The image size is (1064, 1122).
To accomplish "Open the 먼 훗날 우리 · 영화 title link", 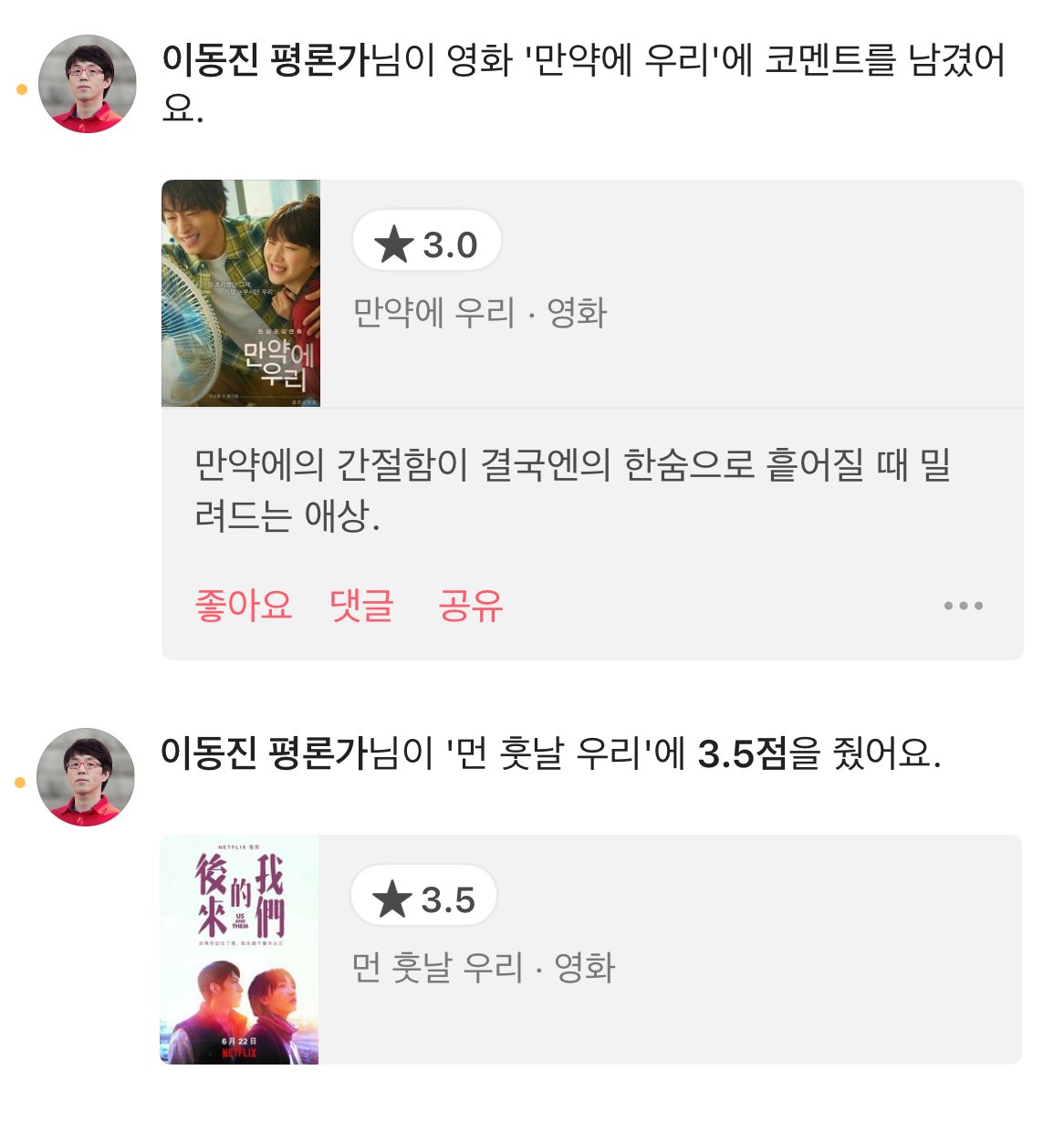I will point(483,968).
